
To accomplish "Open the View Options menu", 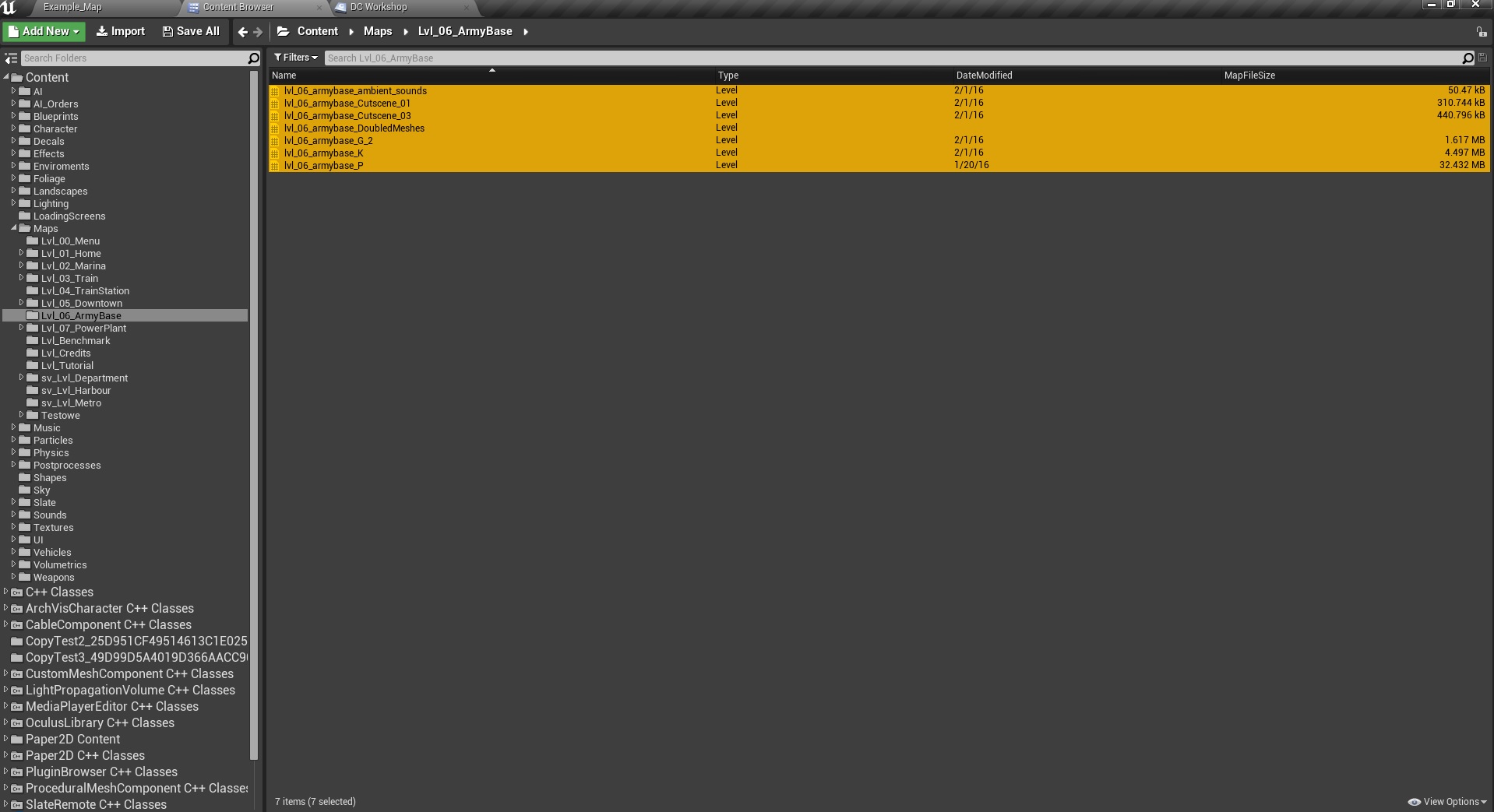I will pos(1447,802).
